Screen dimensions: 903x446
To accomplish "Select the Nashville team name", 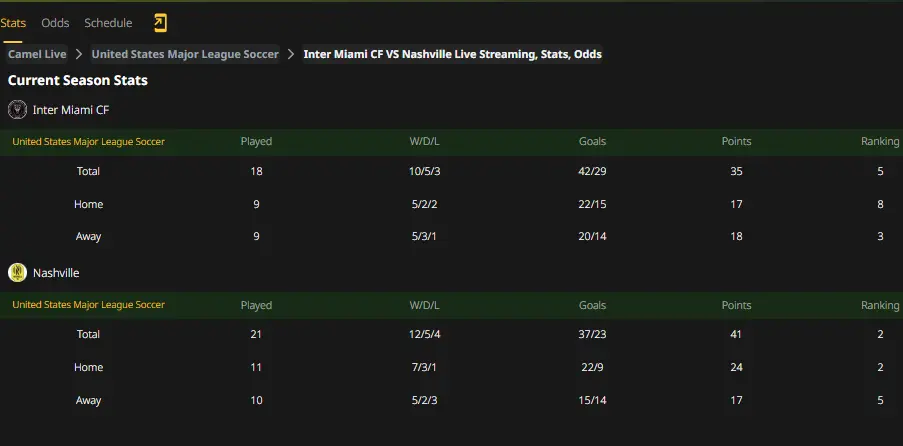I will (x=56, y=273).
